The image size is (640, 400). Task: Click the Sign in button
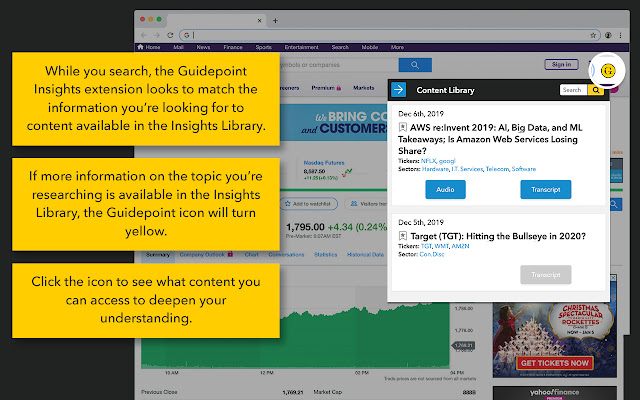[562, 64]
